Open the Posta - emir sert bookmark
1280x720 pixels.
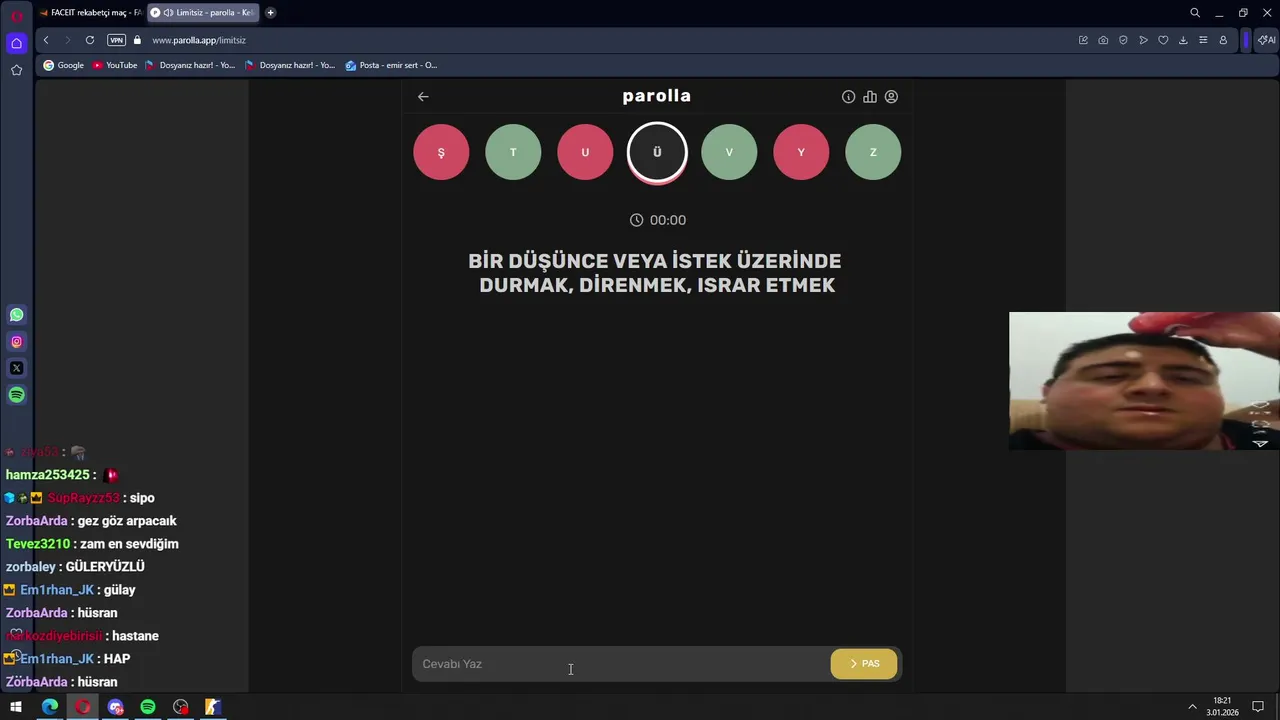(391, 65)
